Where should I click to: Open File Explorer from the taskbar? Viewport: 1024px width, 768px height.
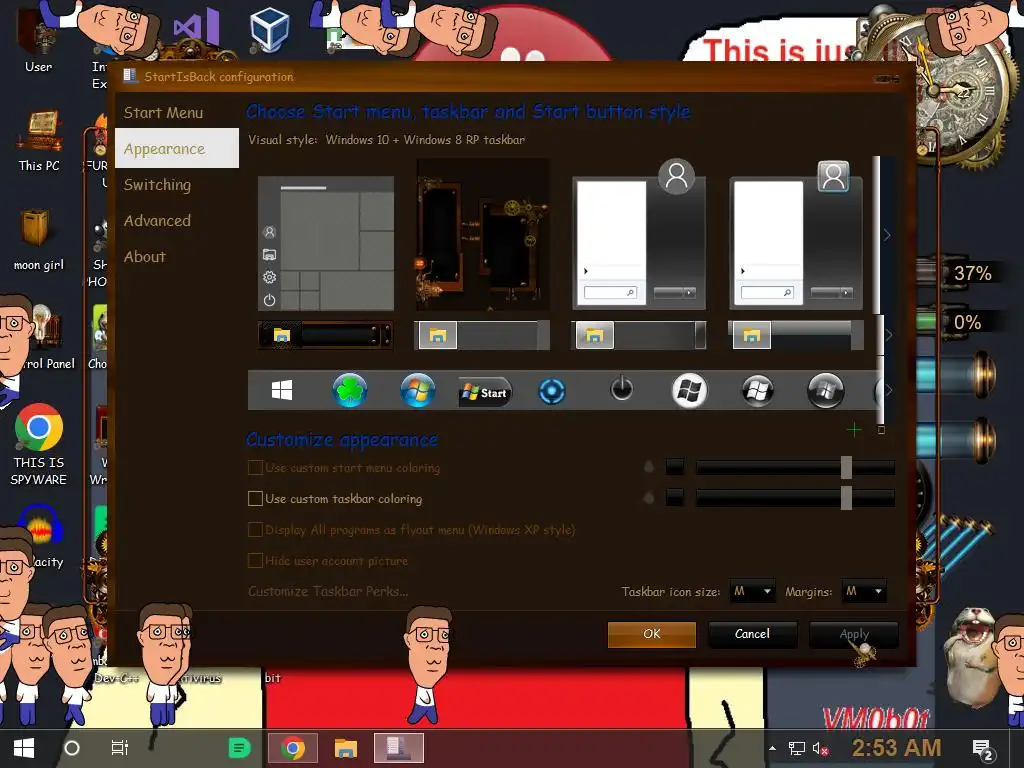(345, 748)
